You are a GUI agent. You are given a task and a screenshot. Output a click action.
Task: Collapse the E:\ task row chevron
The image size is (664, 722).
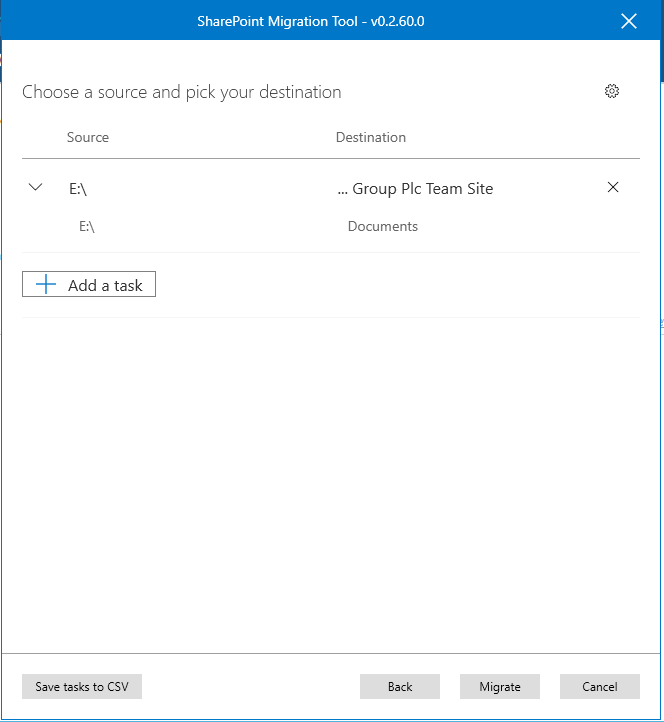click(x=35, y=187)
